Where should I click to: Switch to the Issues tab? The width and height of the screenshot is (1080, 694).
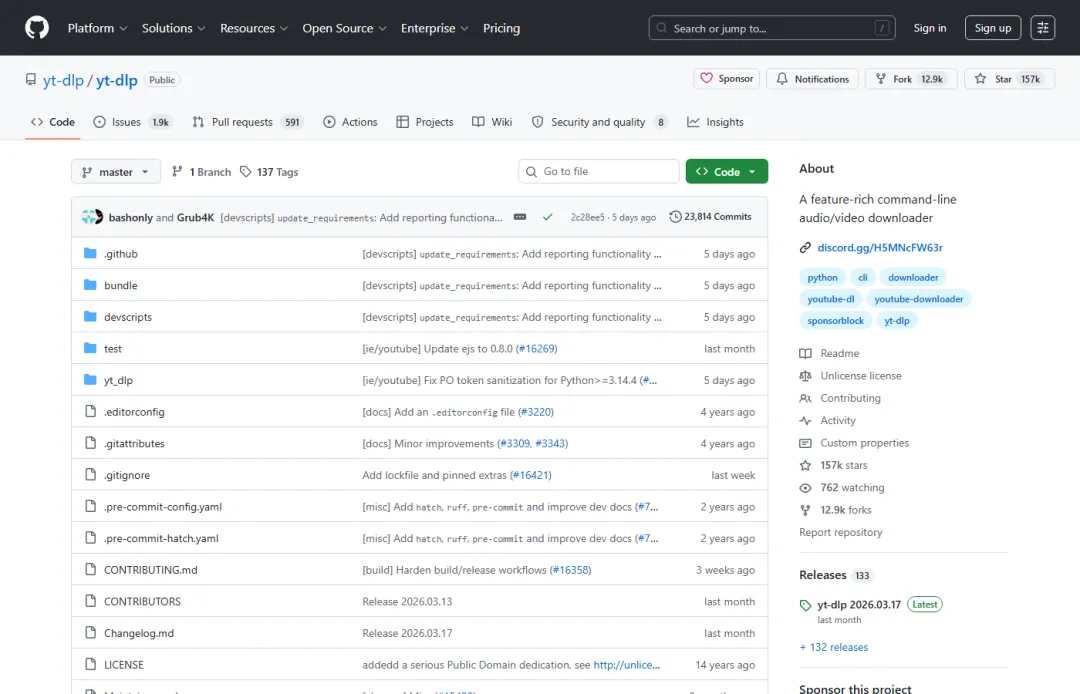coord(132,122)
